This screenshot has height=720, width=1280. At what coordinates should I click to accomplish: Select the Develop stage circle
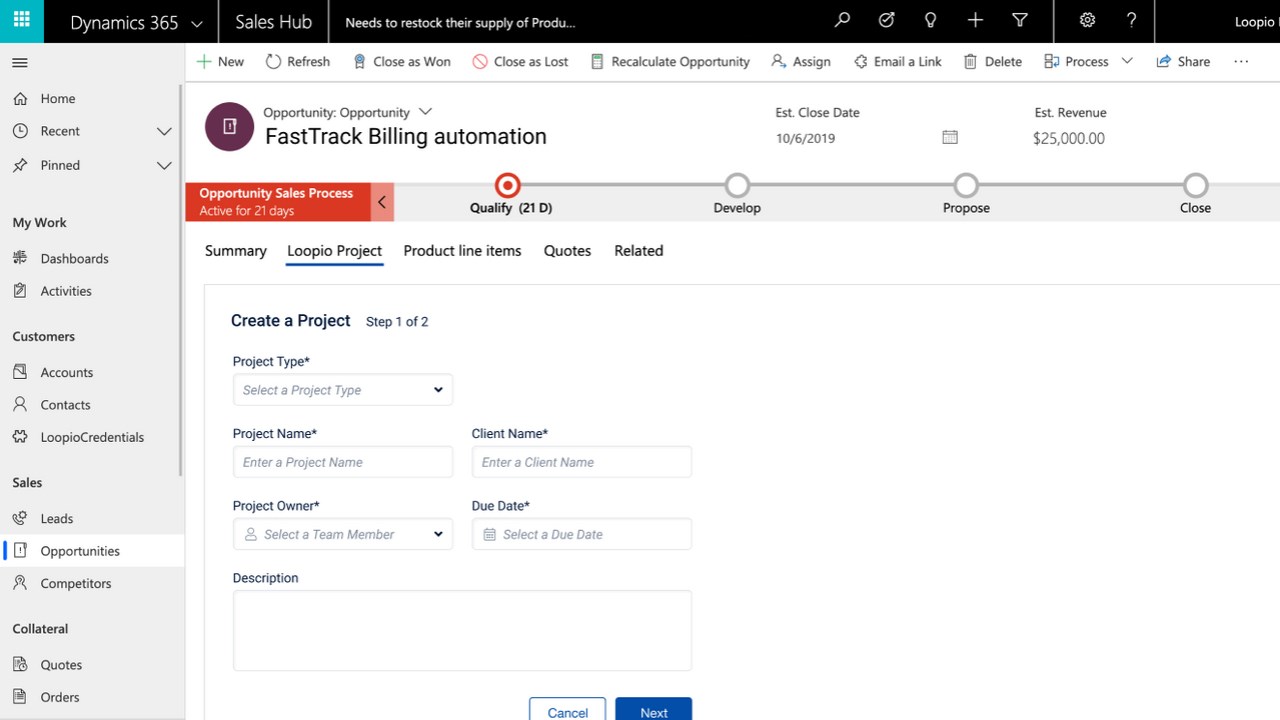coord(737,185)
